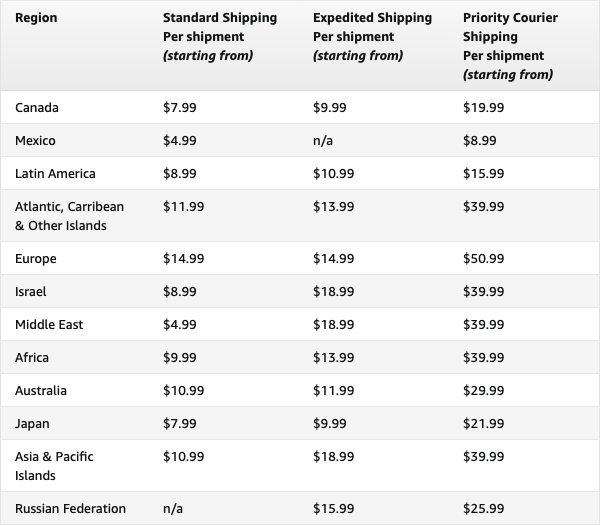Click the Latin America row label

pos(56,173)
